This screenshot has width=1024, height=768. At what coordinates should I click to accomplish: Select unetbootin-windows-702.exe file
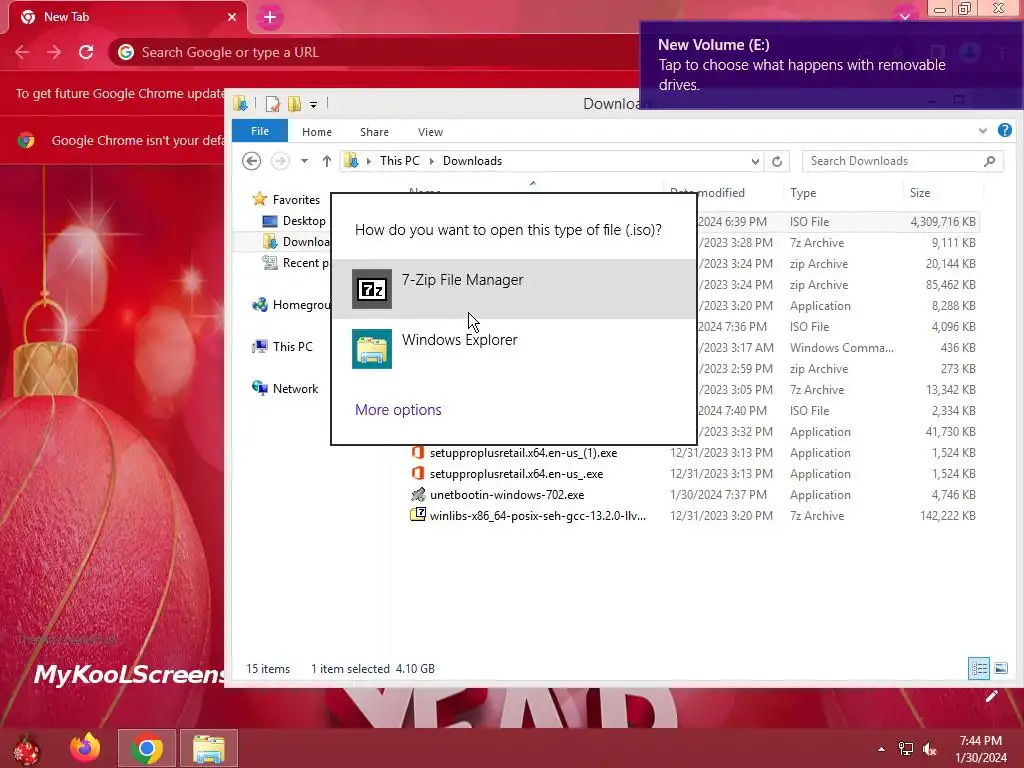(507, 494)
